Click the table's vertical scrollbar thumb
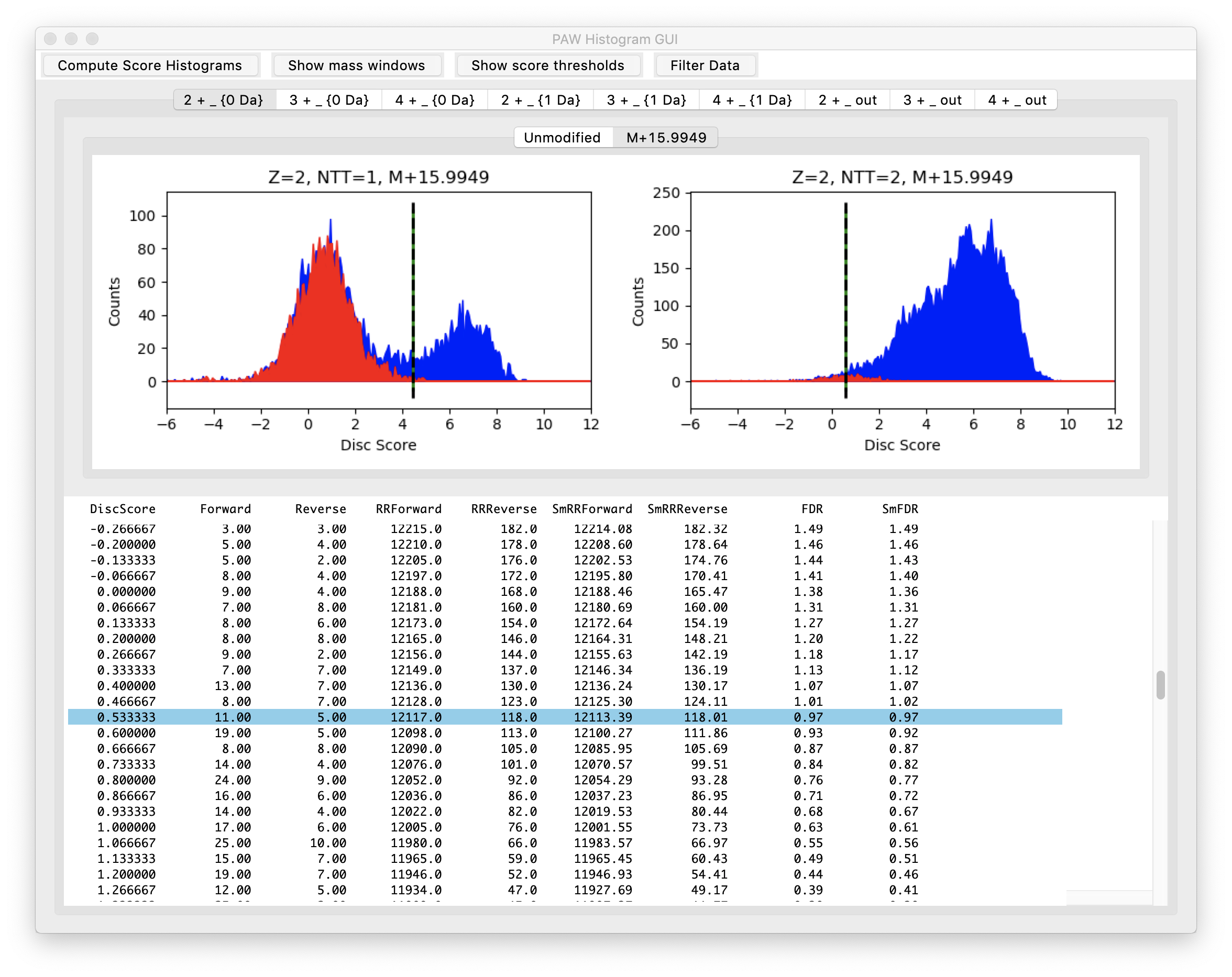The image size is (1232, 977). [1160, 684]
